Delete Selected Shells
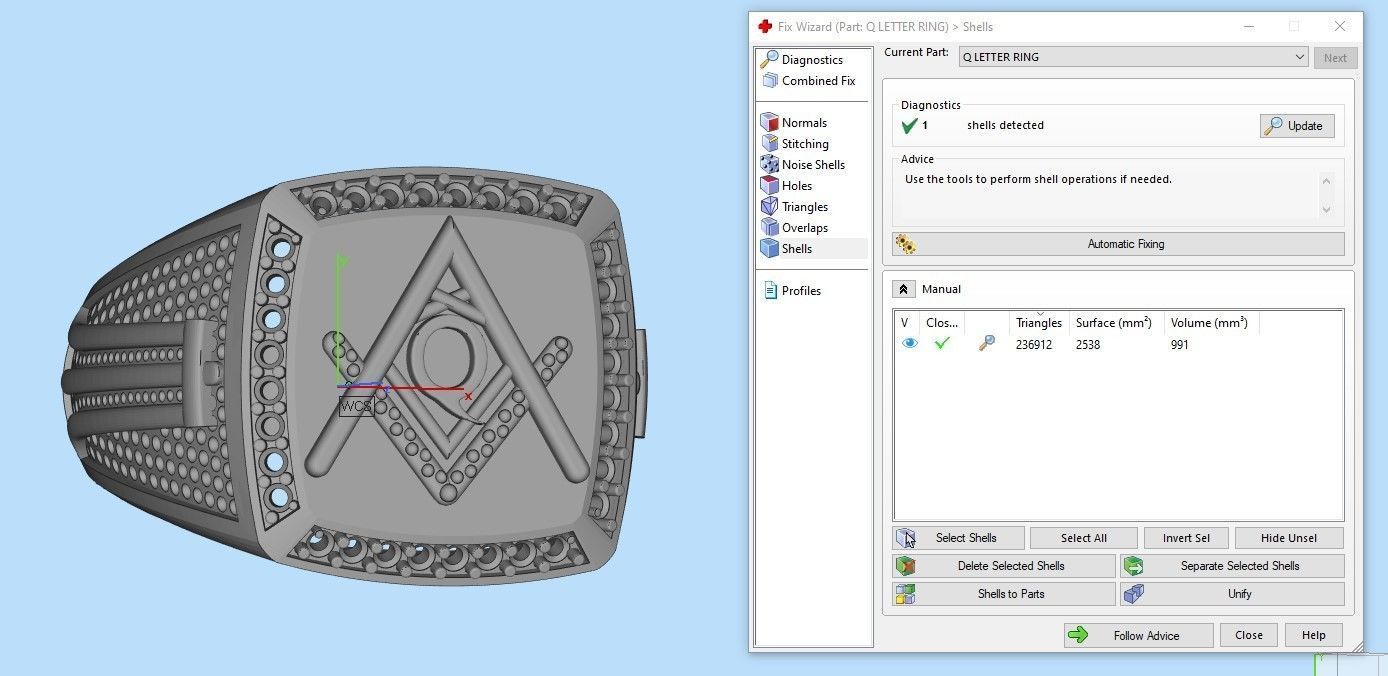1388x676 pixels. click(1003, 566)
